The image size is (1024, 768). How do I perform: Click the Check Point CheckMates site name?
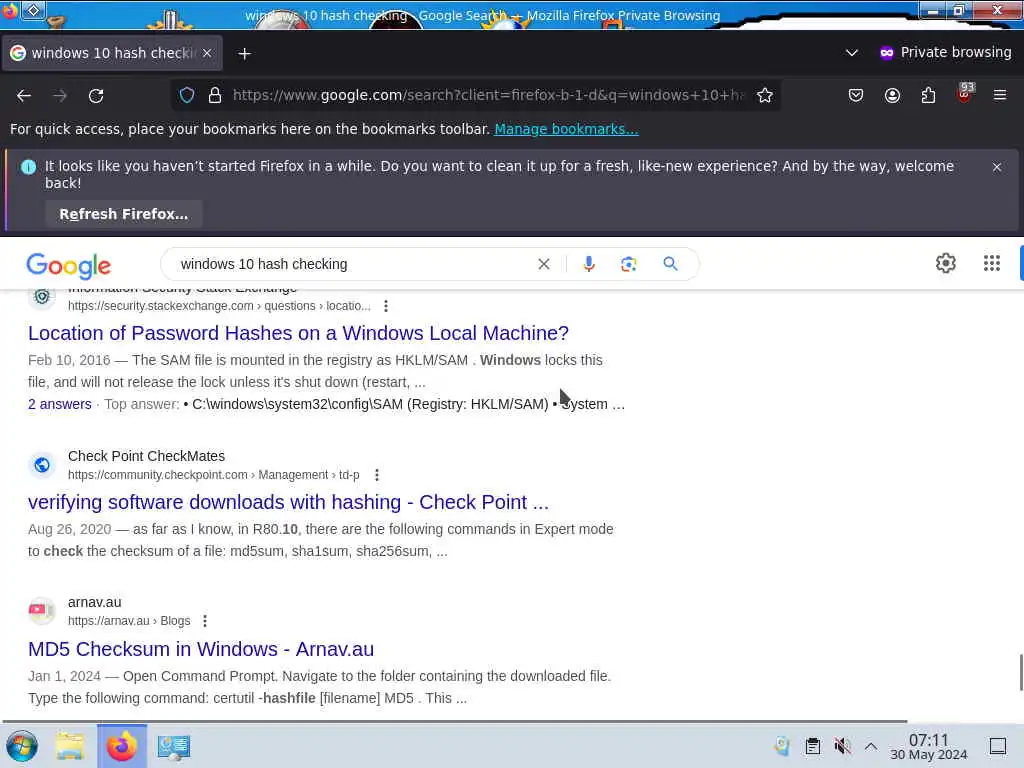[x=146, y=456]
